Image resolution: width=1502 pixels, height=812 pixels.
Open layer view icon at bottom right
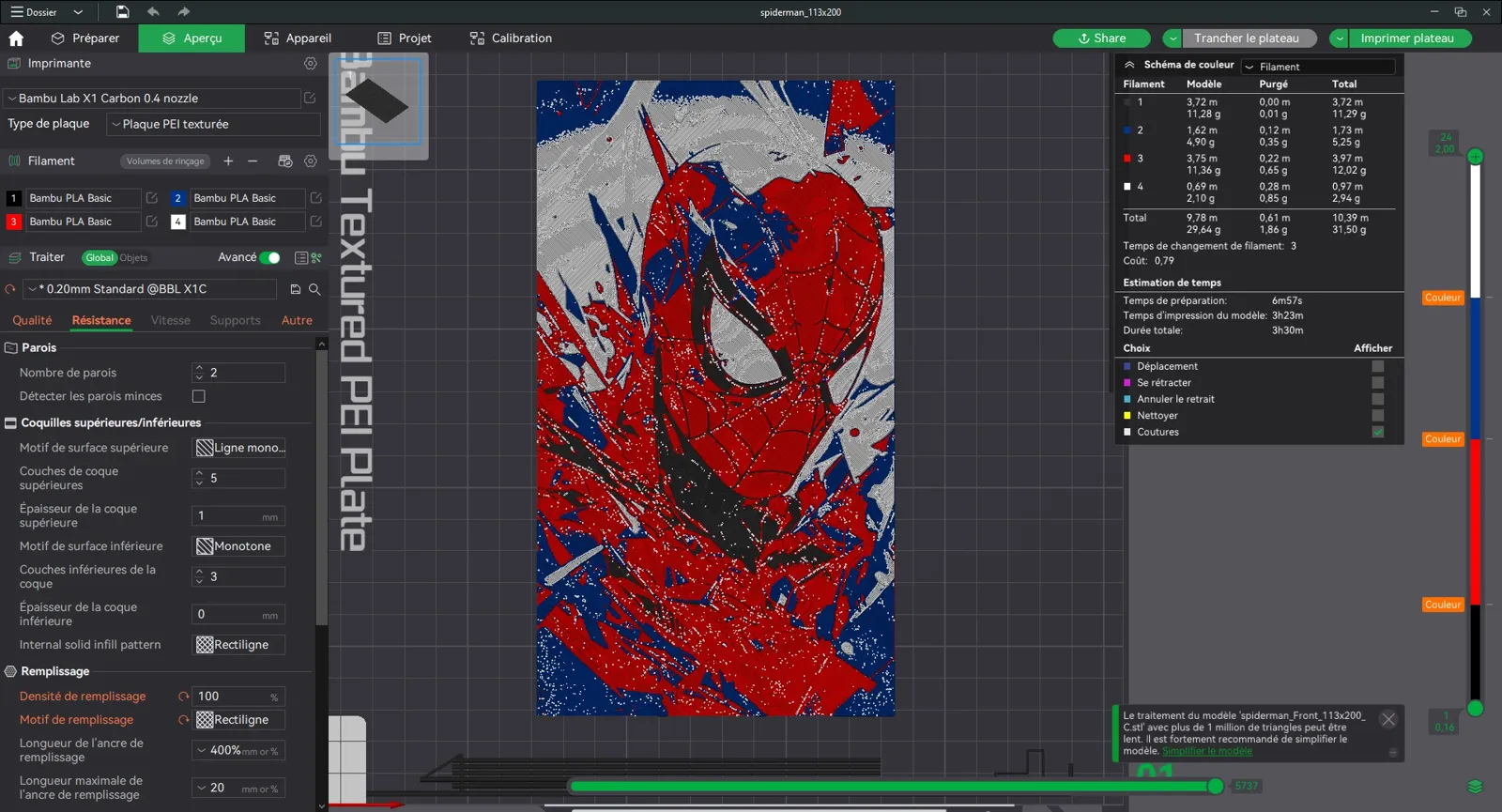[x=1475, y=787]
